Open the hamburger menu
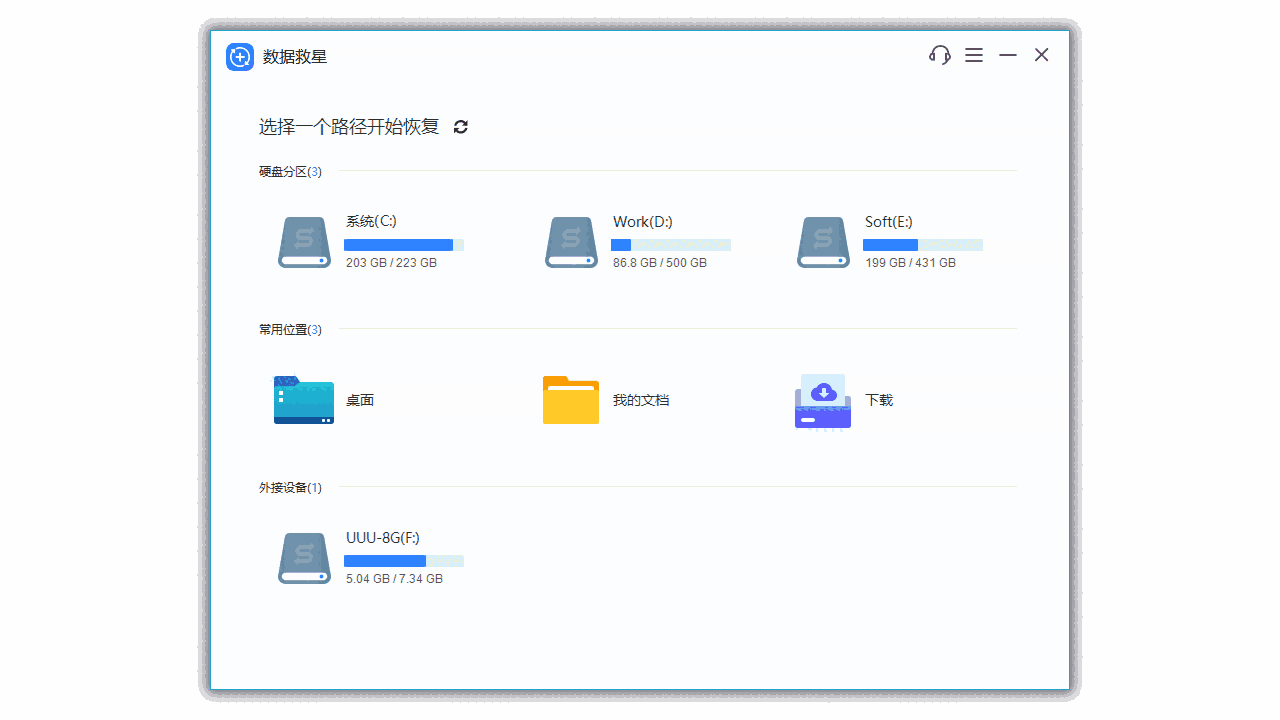Image resolution: width=1280 pixels, height=720 pixels. click(x=973, y=55)
